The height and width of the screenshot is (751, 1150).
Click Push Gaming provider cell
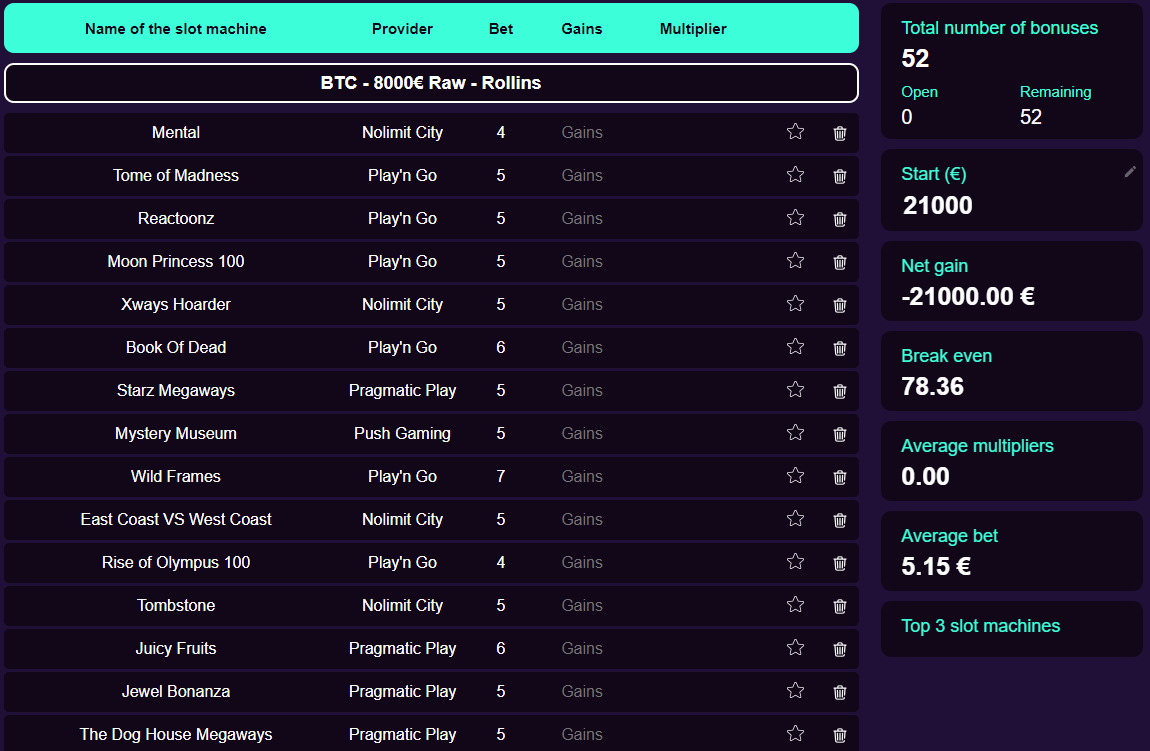tap(403, 433)
